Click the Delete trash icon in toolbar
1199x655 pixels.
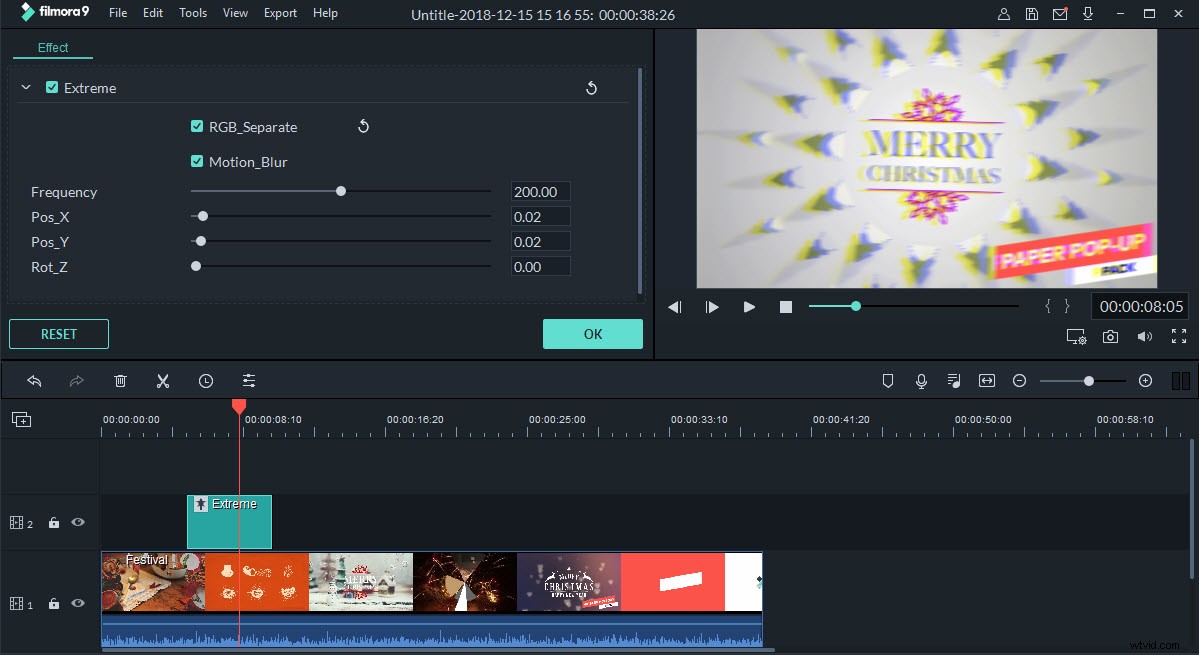pyautogui.click(x=120, y=380)
